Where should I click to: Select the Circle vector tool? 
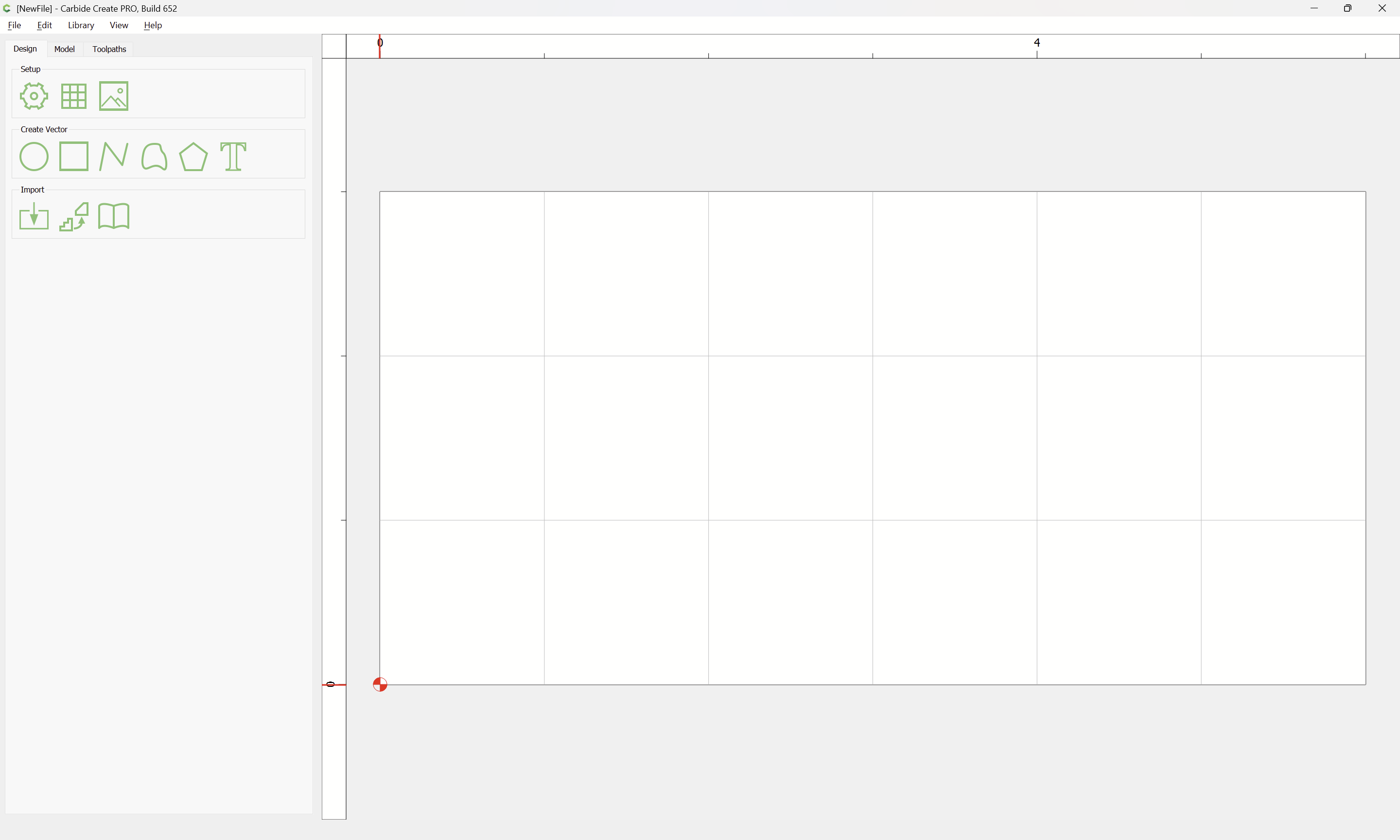pos(34,156)
